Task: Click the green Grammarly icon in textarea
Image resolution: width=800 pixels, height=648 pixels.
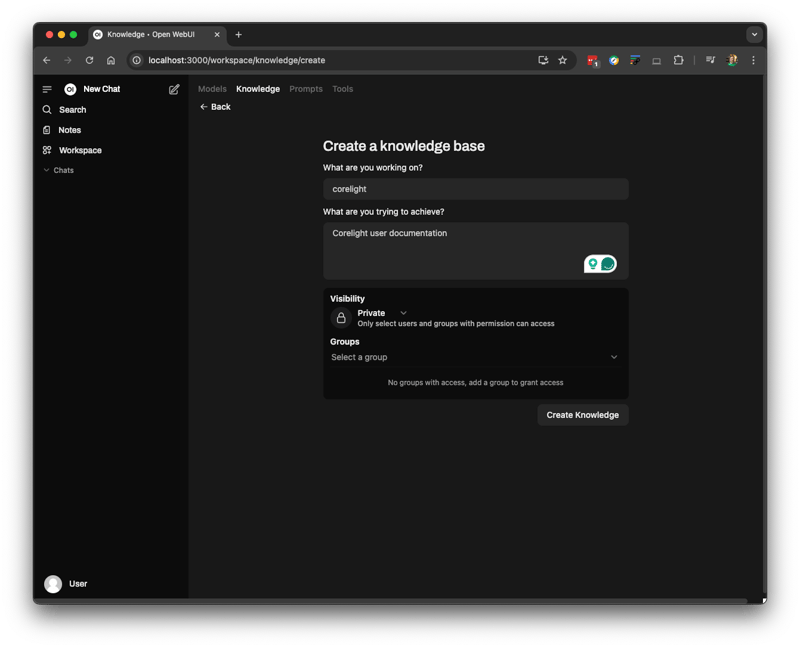Action: coord(608,264)
